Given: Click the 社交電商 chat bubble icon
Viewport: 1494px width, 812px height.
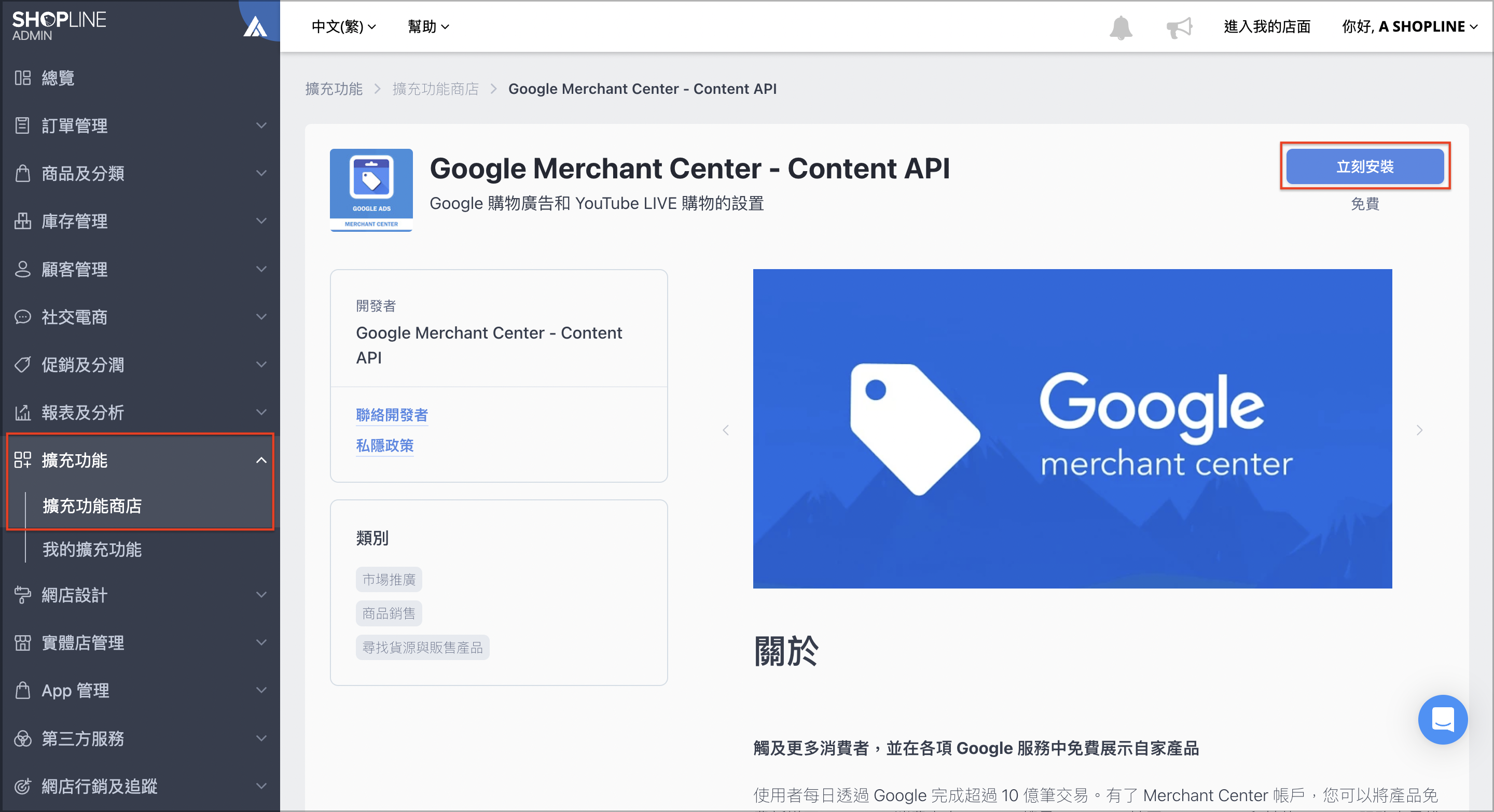Looking at the screenshot, I should tap(23, 316).
